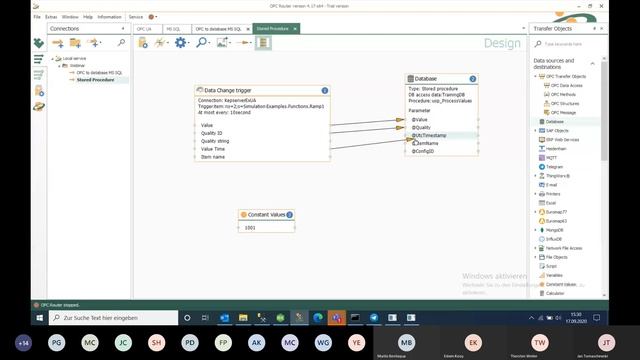Click the add connection arrow icon

[x=58, y=42]
